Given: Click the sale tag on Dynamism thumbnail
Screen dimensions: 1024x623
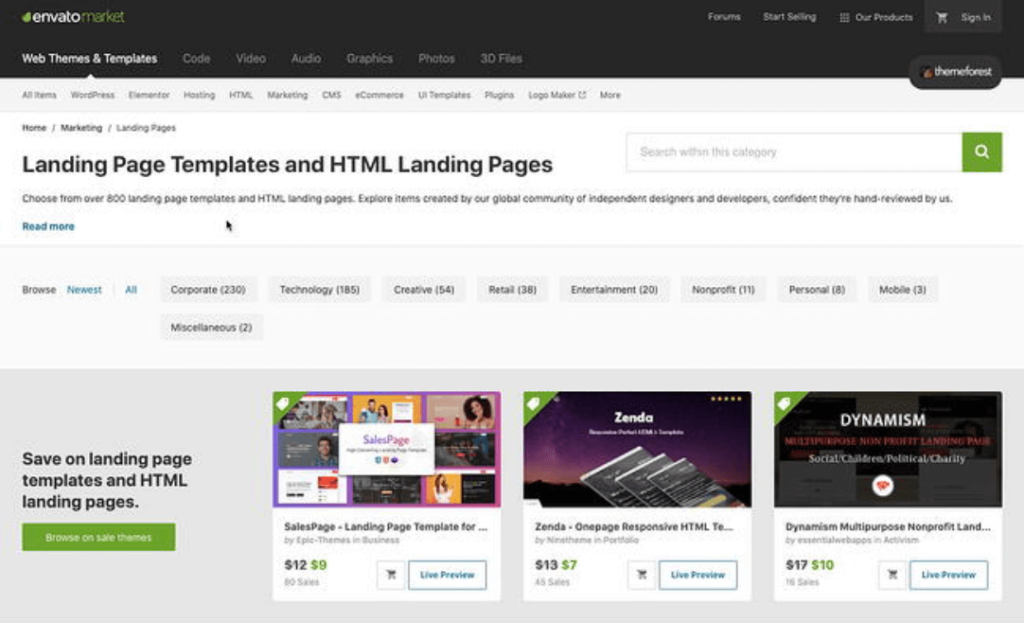Looking at the screenshot, I should coord(784,403).
